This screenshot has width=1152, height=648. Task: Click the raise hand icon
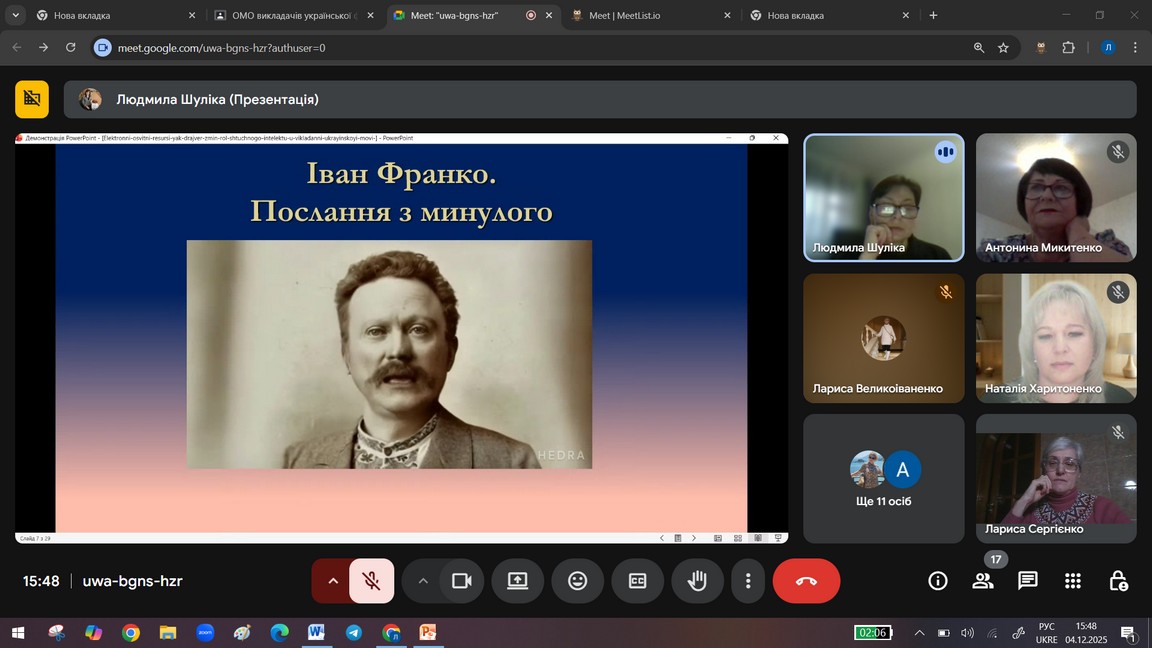point(697,581)
